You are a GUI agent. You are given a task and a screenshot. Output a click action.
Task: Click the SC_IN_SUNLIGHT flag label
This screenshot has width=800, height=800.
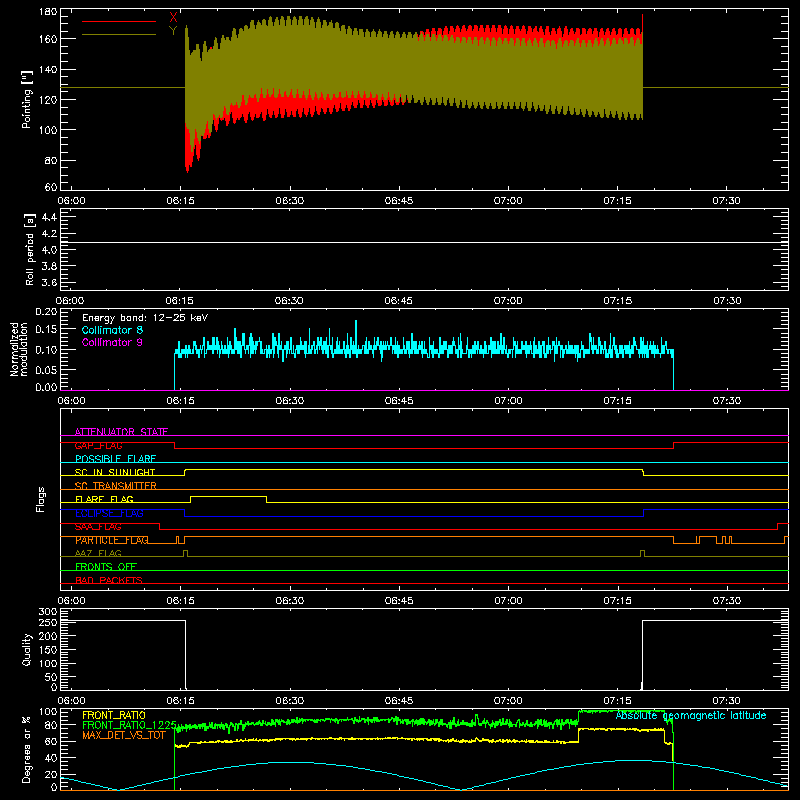point(115,472)
